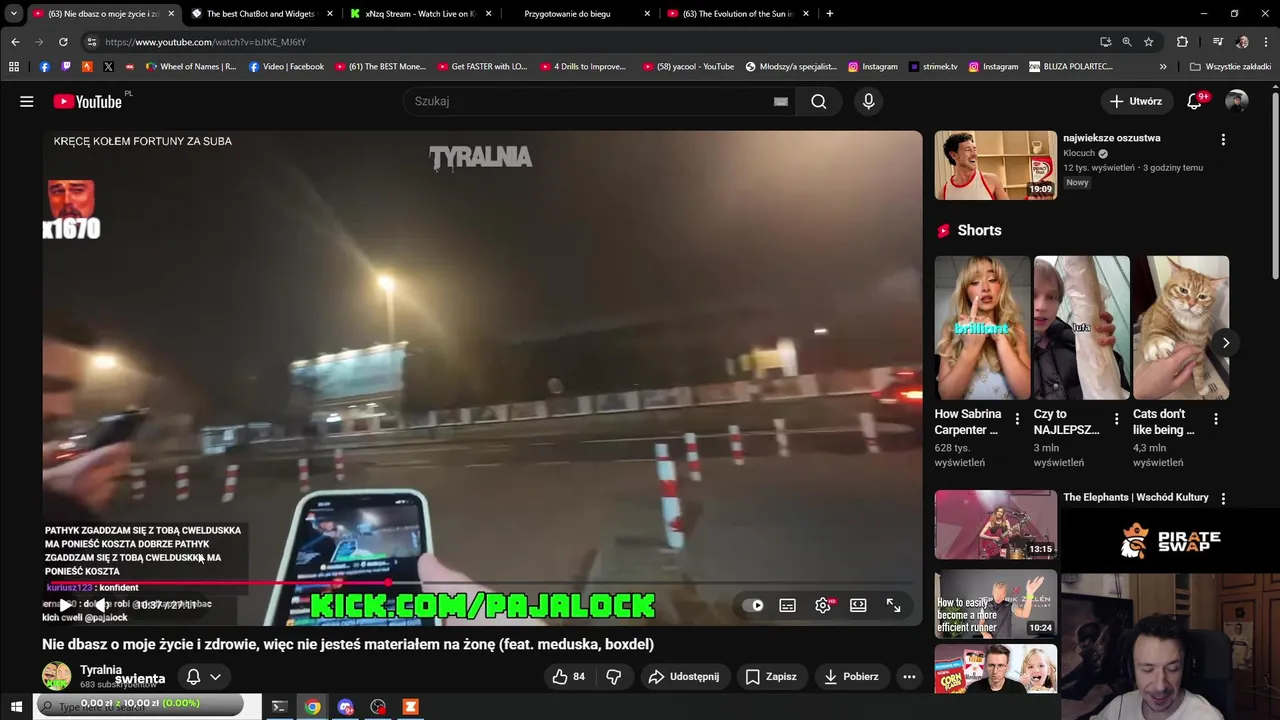Open video player settings gear
This screenshot has height=720, width=1280.
(823, 605)
